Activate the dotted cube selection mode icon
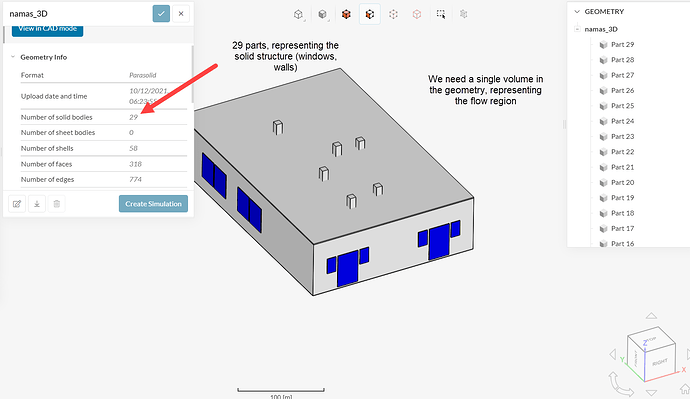 393,15
